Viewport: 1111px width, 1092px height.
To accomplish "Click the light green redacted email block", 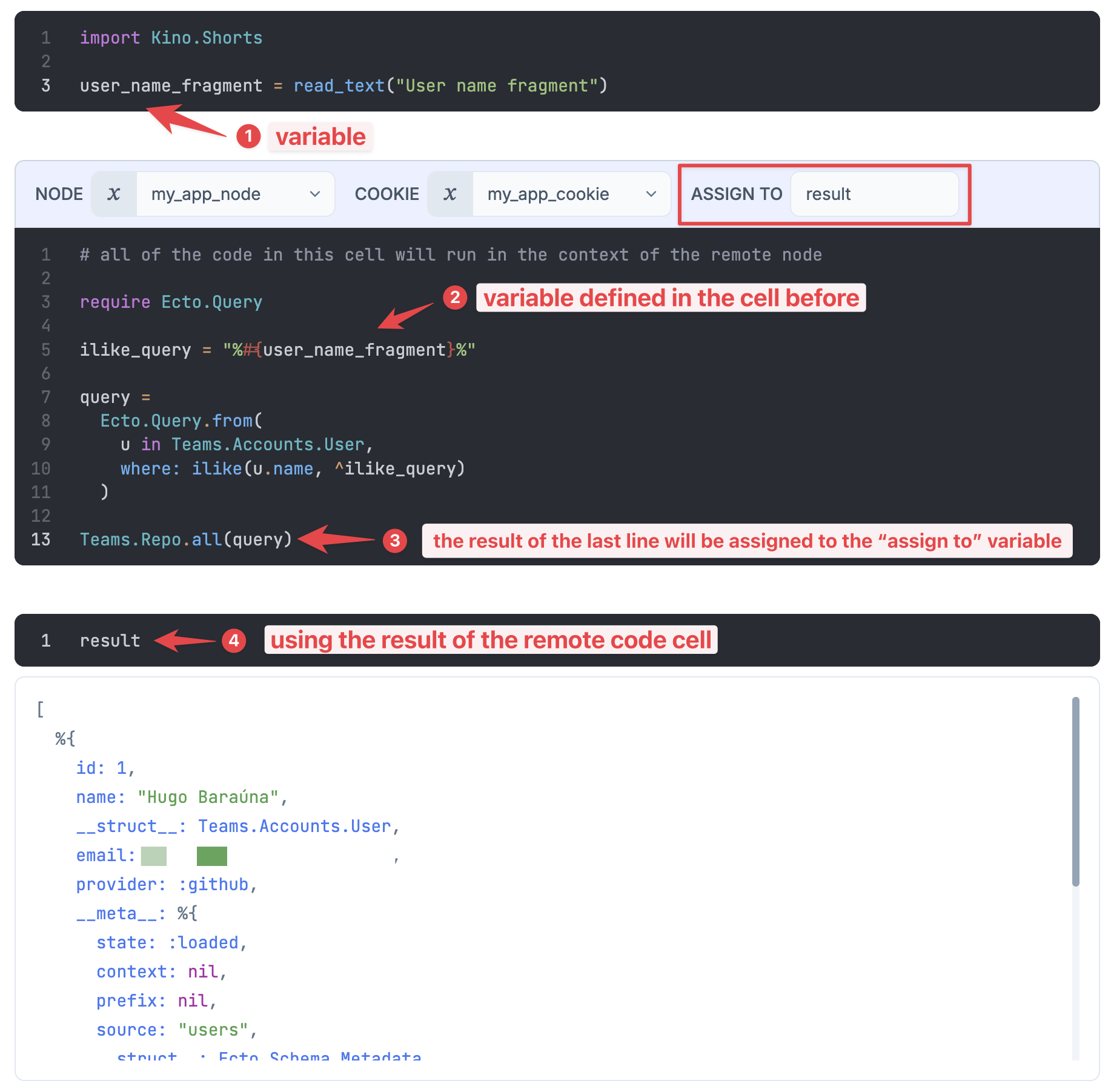I will click(154, 856).
